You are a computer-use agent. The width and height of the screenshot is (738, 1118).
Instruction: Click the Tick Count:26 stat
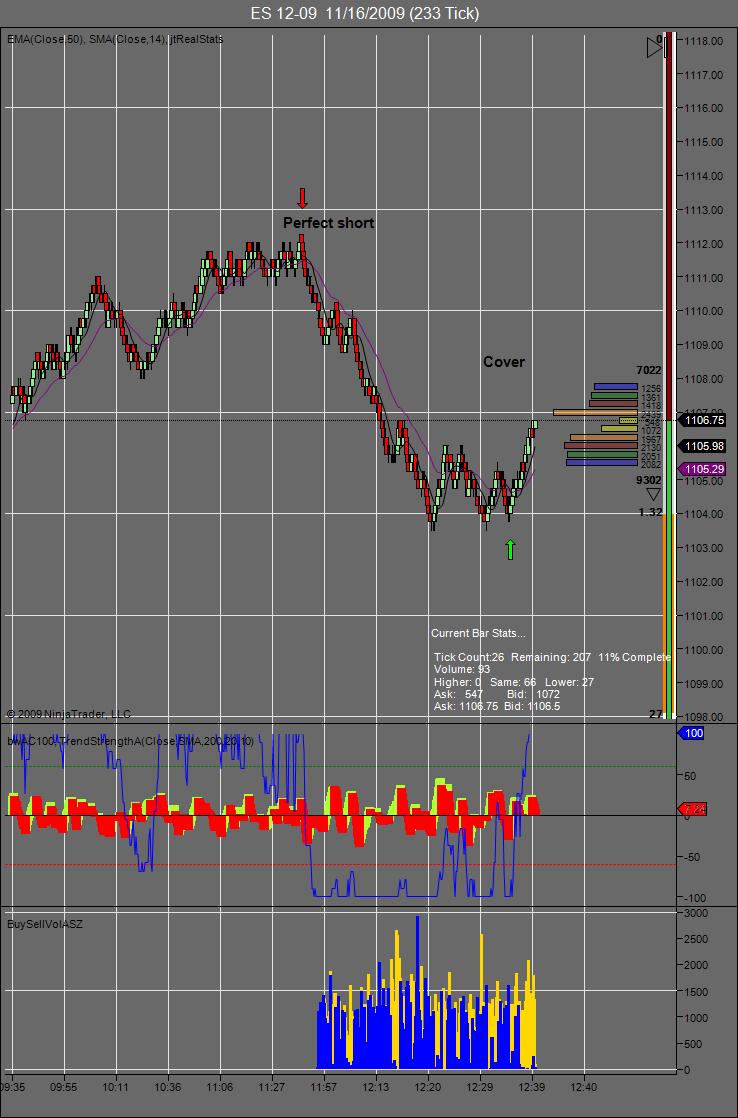[x=470, y=657]
